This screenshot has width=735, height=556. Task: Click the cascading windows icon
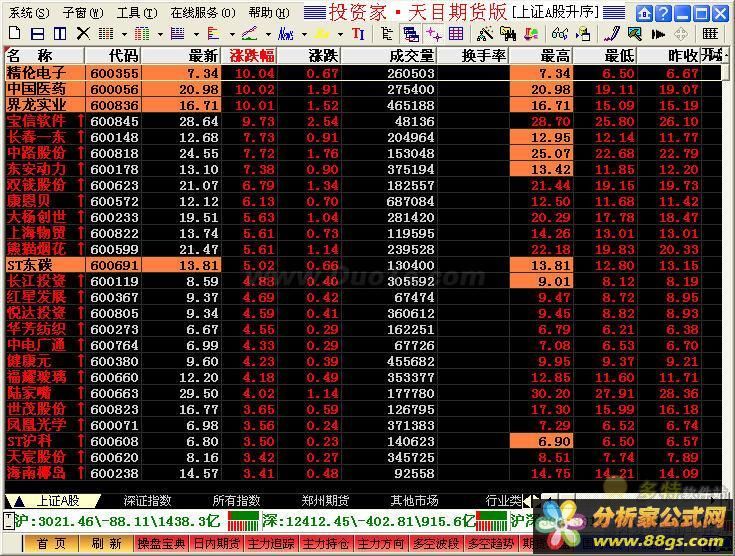point(411,34)
